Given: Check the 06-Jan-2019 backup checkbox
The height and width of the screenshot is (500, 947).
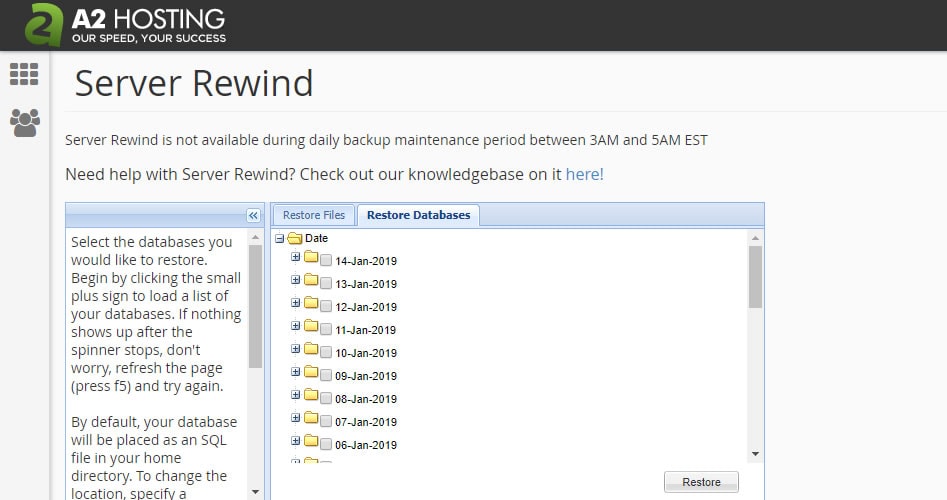Looking at the screenshot, I should click(326, 444).
